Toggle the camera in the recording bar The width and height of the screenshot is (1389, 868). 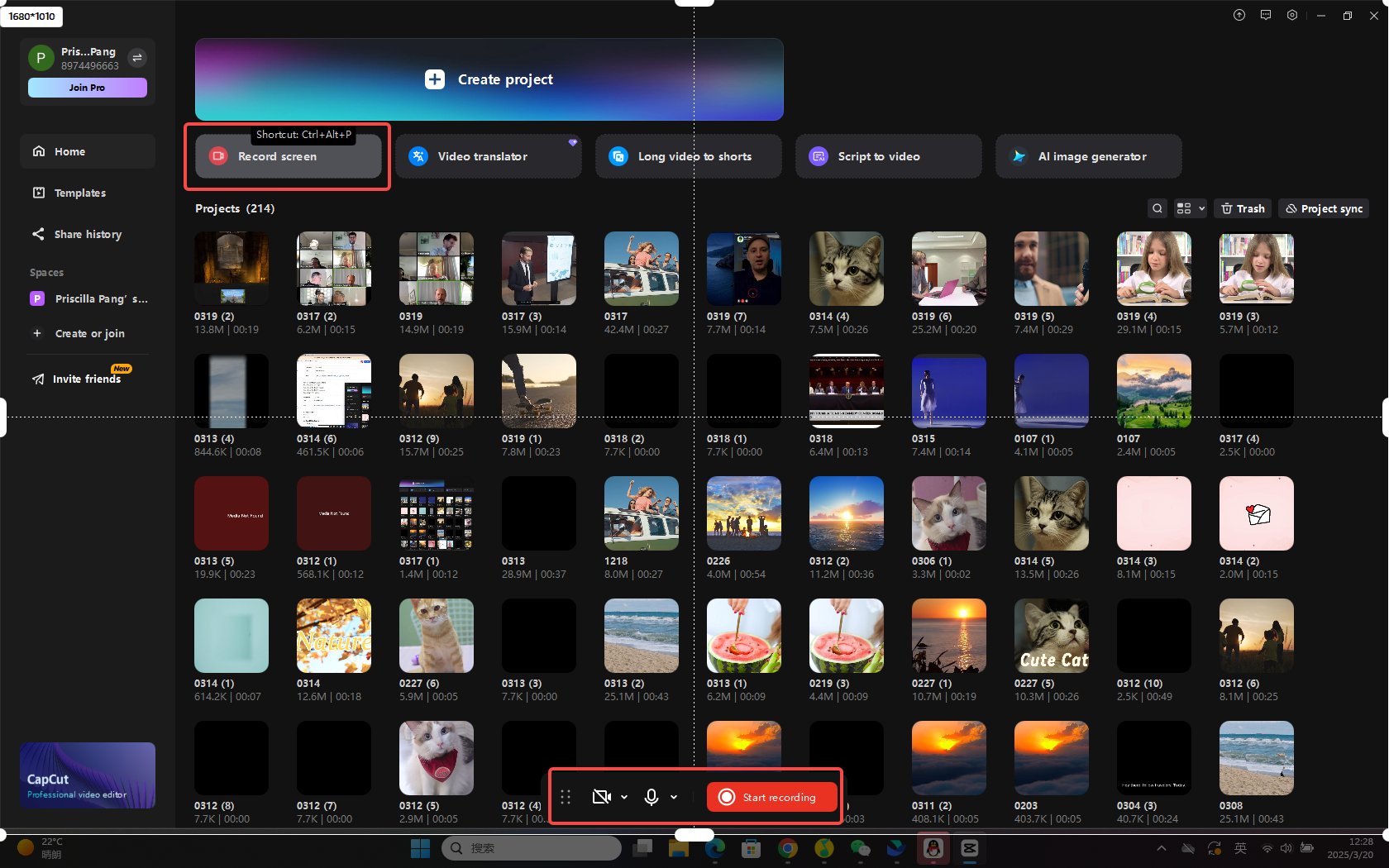pyautogui.click(x=602, y=797)
